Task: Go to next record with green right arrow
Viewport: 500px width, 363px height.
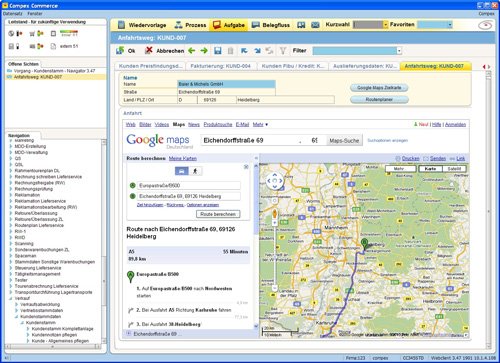Action: click(204, 51)
